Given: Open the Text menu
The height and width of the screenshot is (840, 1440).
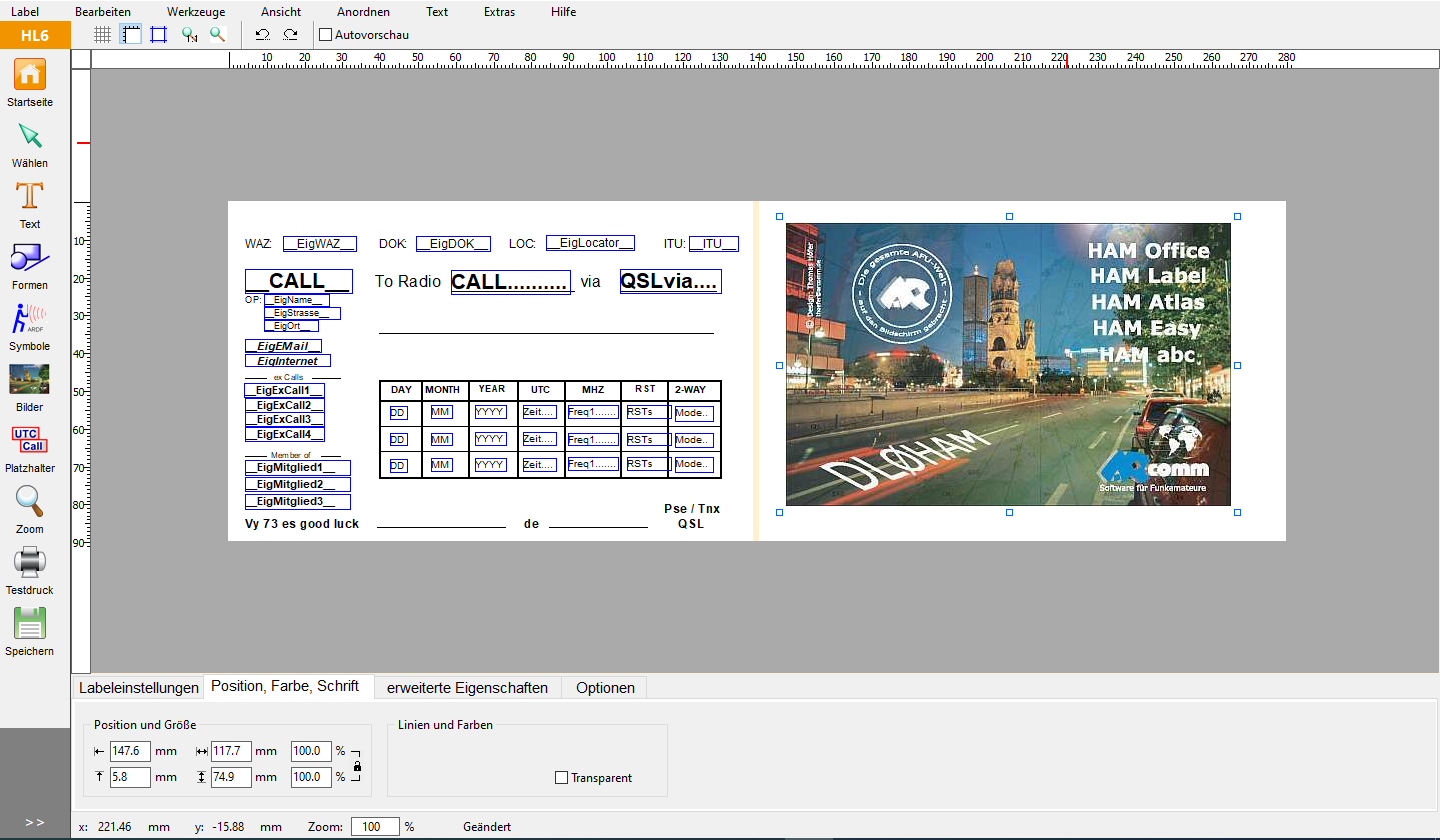Looking at the screenshot, I should (437, 12).
